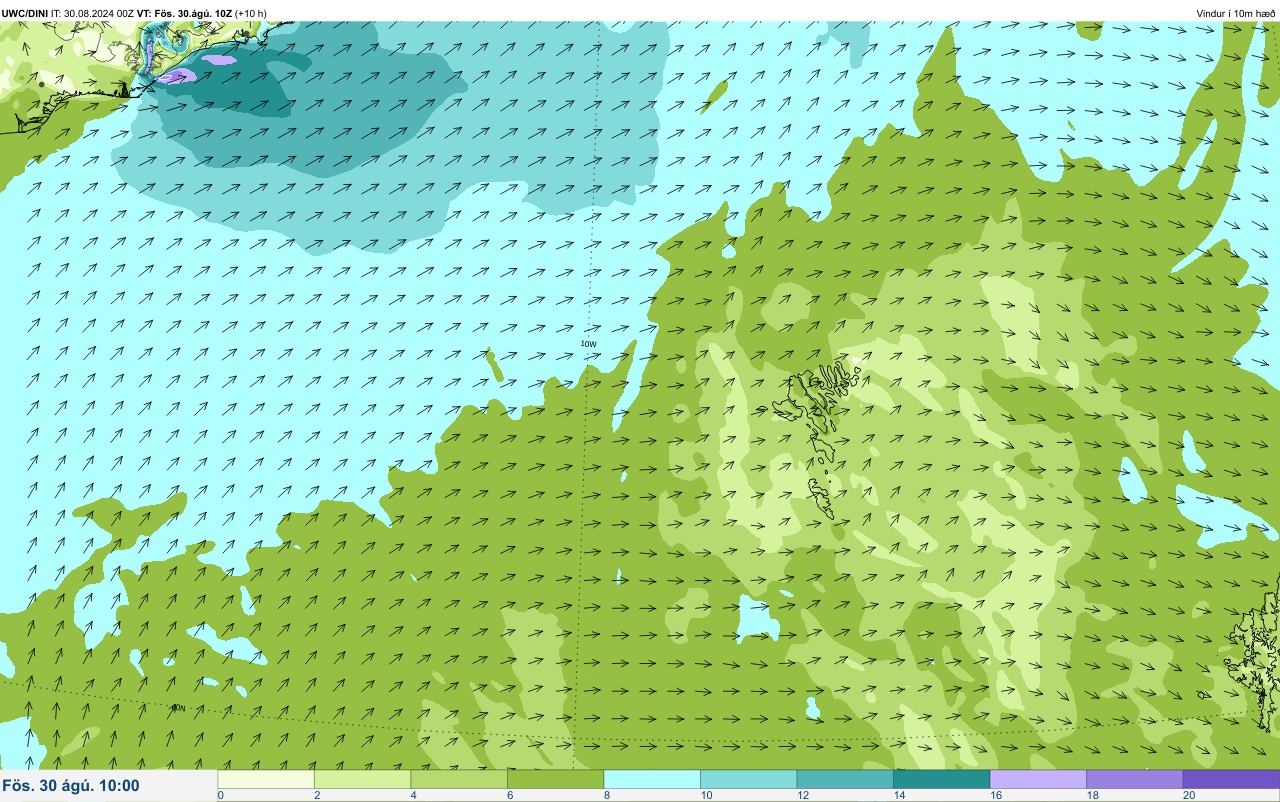Click the 14–16 dark teal legend swatch

coord(941,779)
